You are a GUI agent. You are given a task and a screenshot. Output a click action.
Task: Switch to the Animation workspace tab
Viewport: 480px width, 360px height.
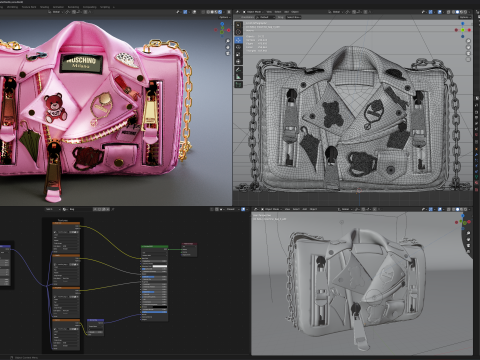58,7
